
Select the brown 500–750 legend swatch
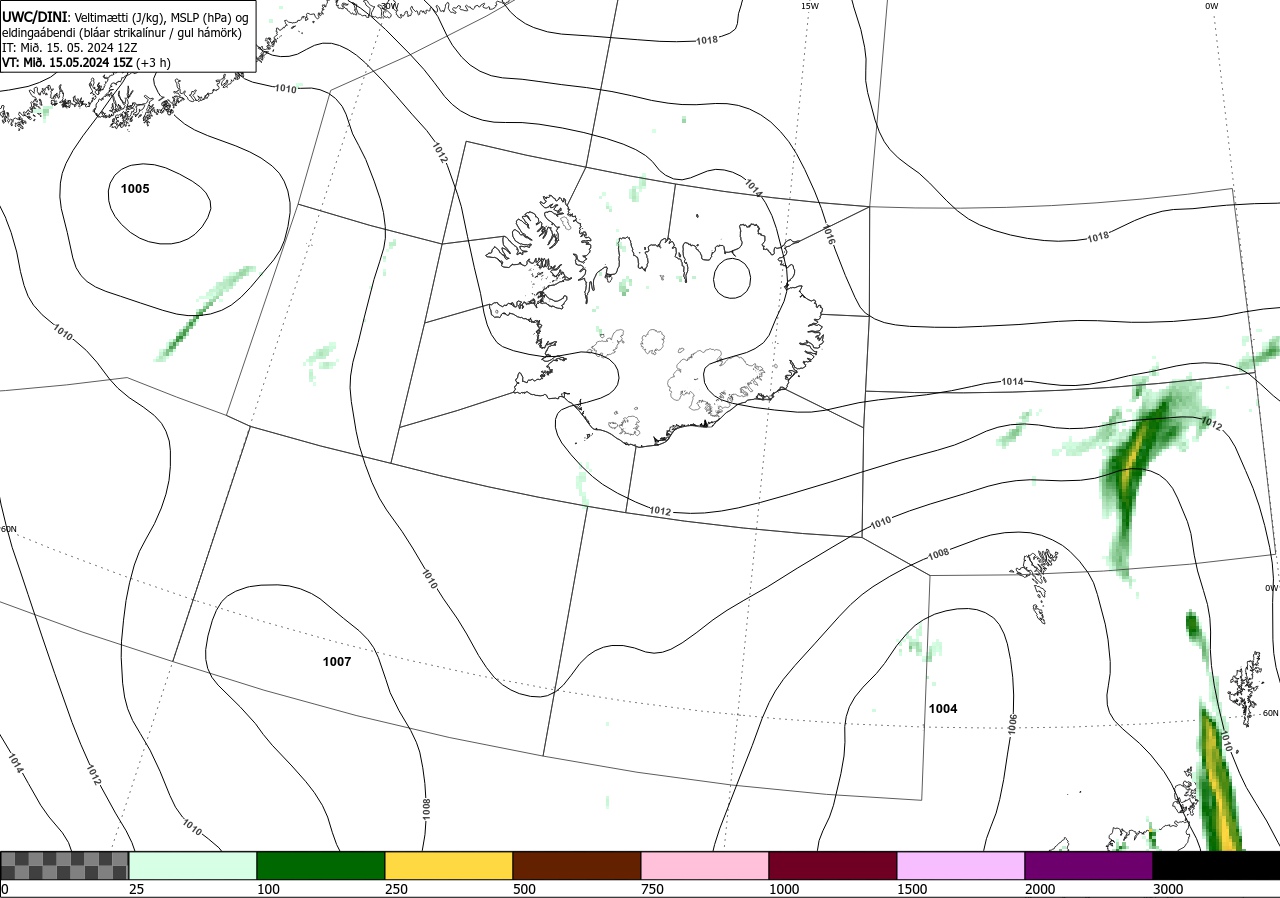click(577, 865)
